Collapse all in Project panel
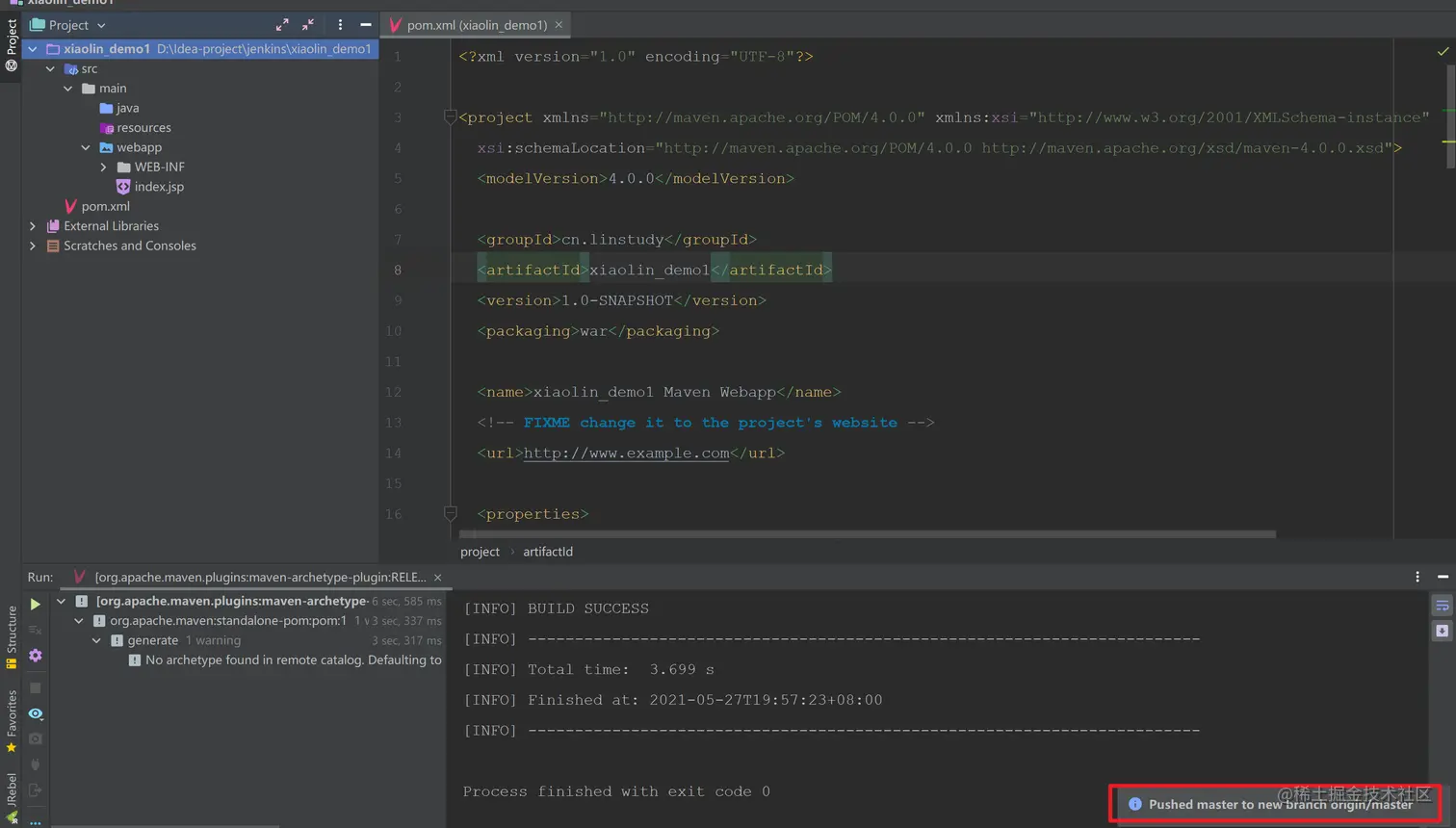Image resolution: width=1456 pixels, height=828 pixels. coord(308,25)
